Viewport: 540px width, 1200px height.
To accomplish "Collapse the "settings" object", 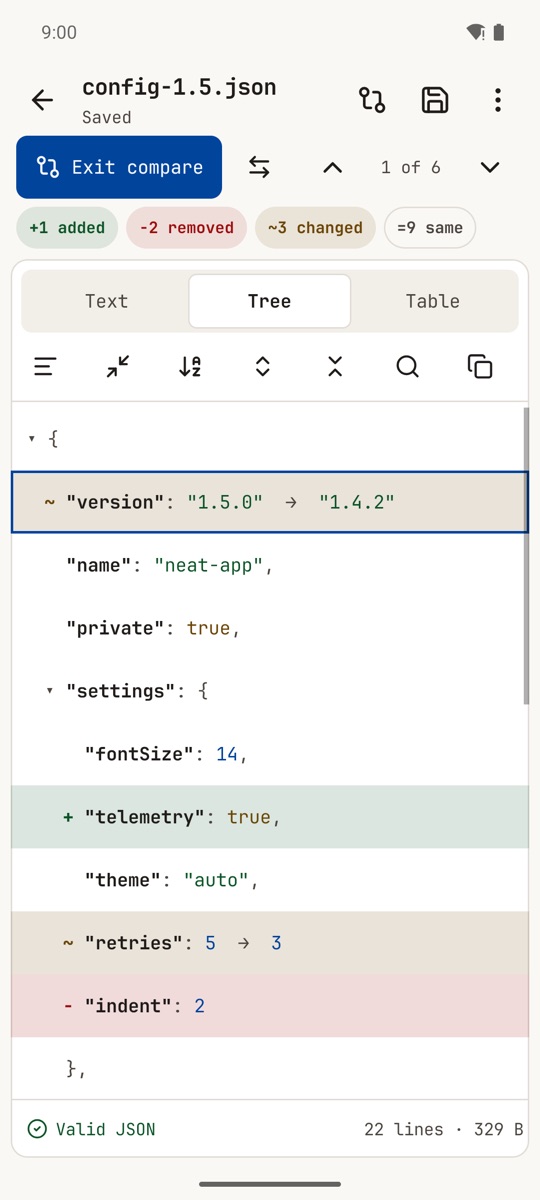I will pos(50,691).
